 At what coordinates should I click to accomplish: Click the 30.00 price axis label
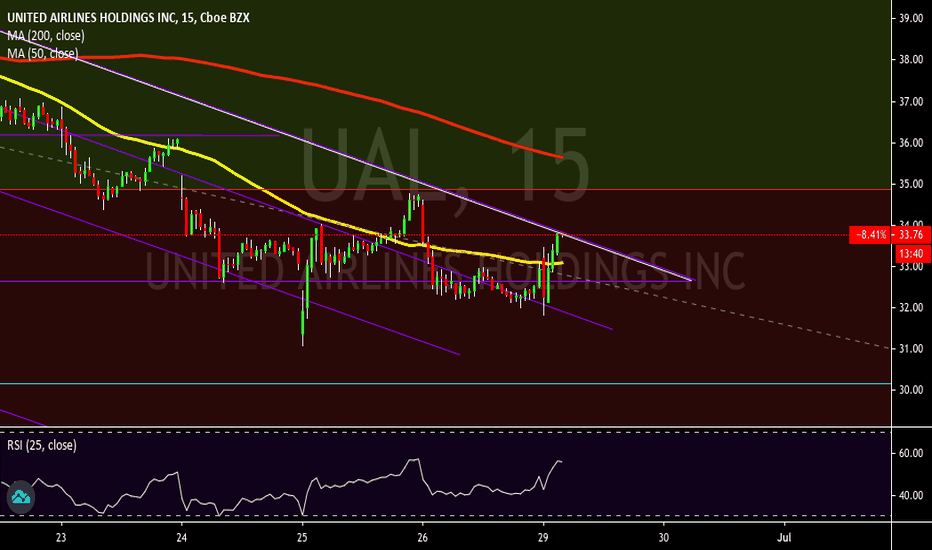pos(911,389)
